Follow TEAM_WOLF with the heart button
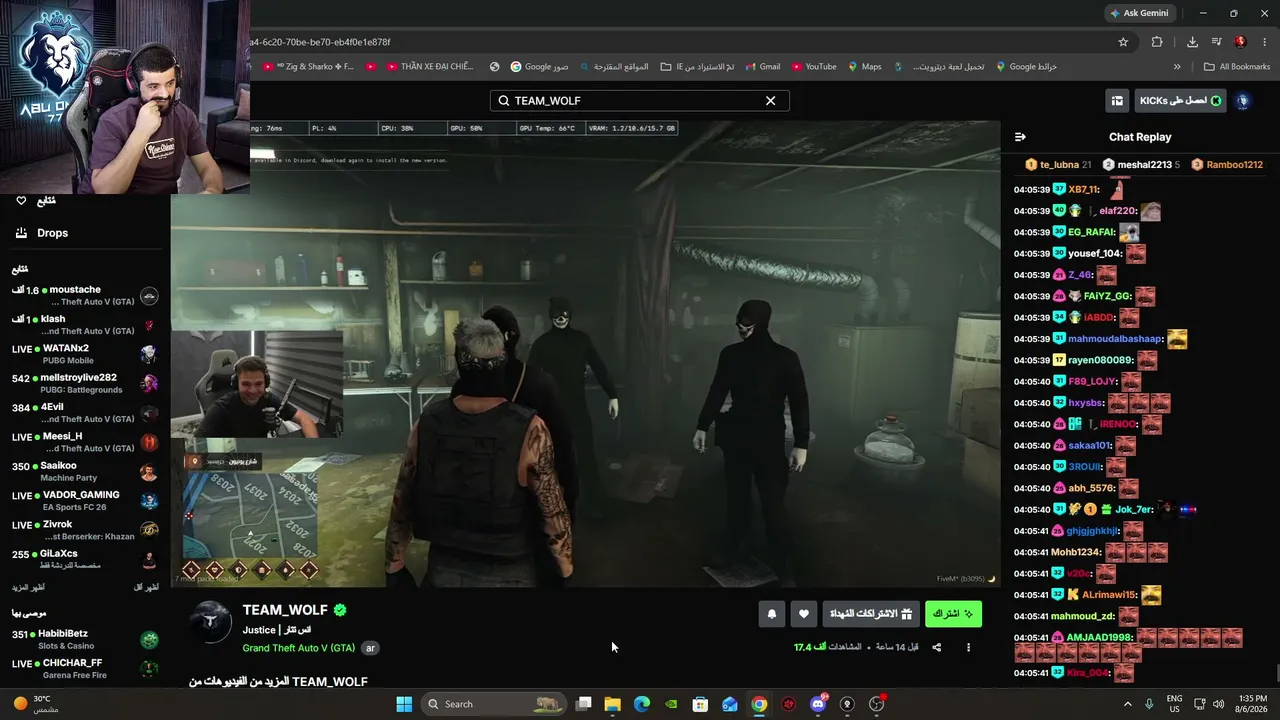Screen dimensions: 1280x720 (803, 614)
